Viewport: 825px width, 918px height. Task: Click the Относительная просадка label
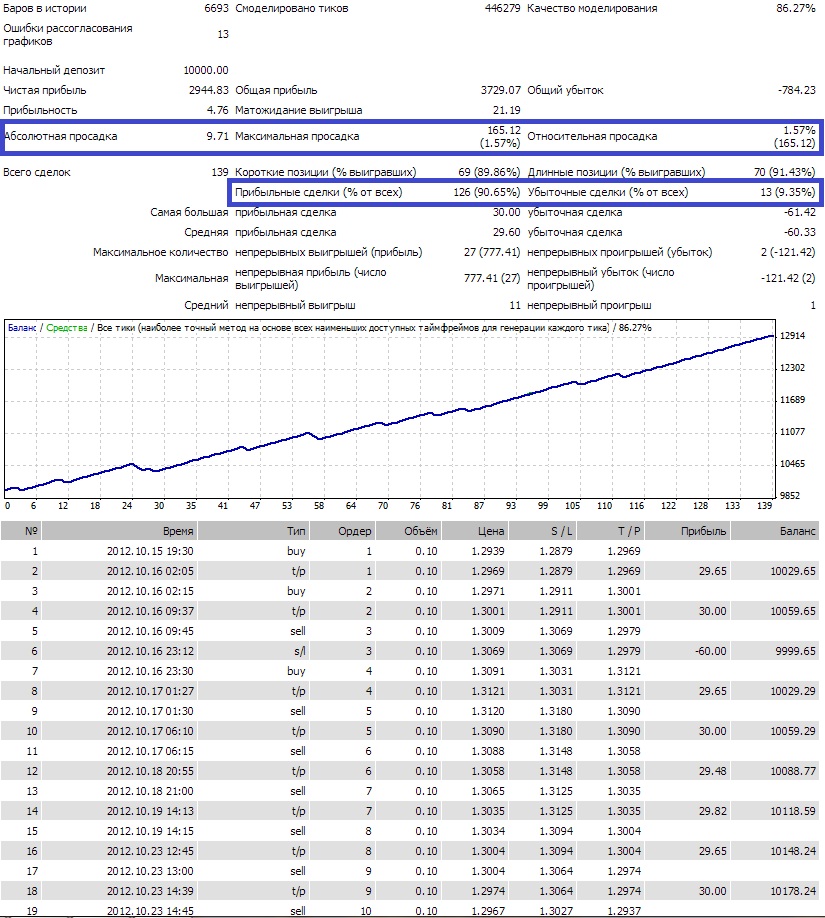click(592, 136)
